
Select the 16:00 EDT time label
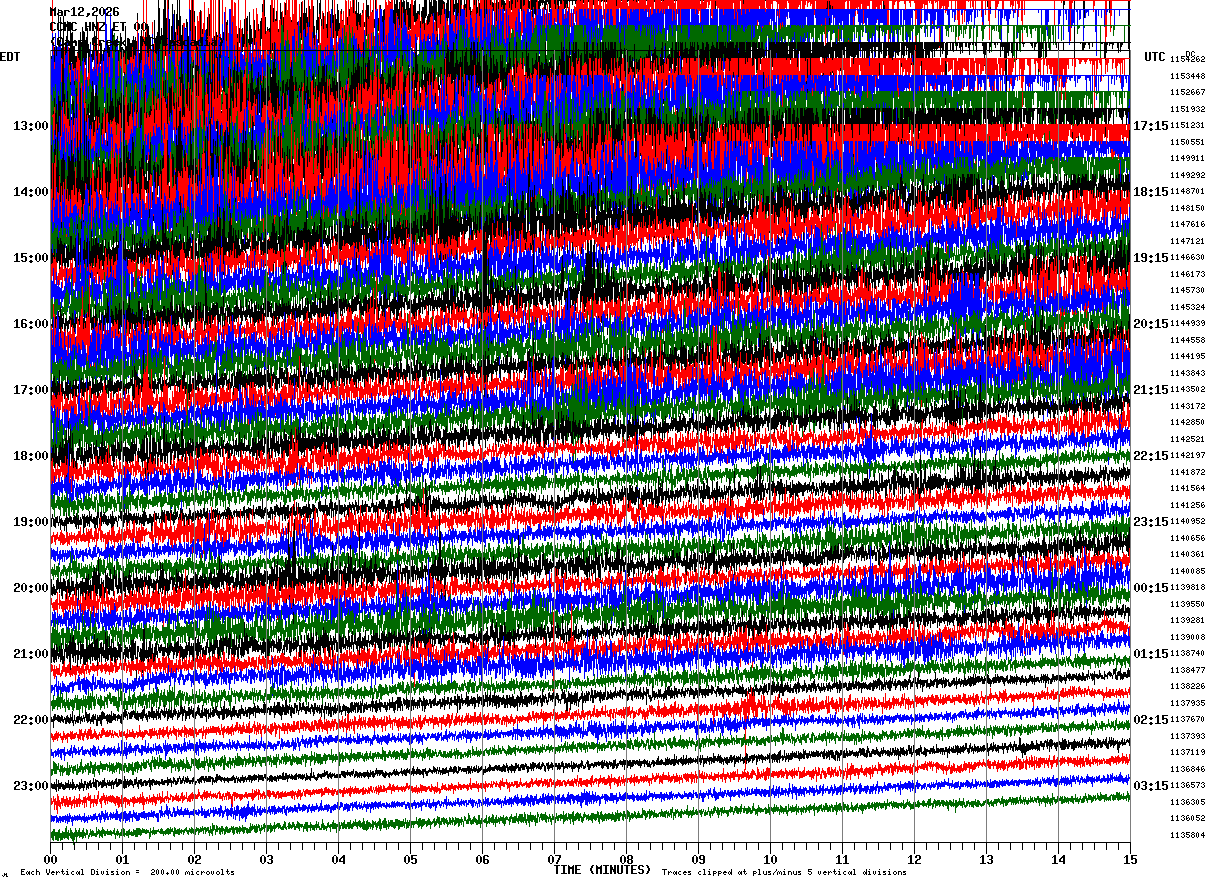(x=31, y=324)
